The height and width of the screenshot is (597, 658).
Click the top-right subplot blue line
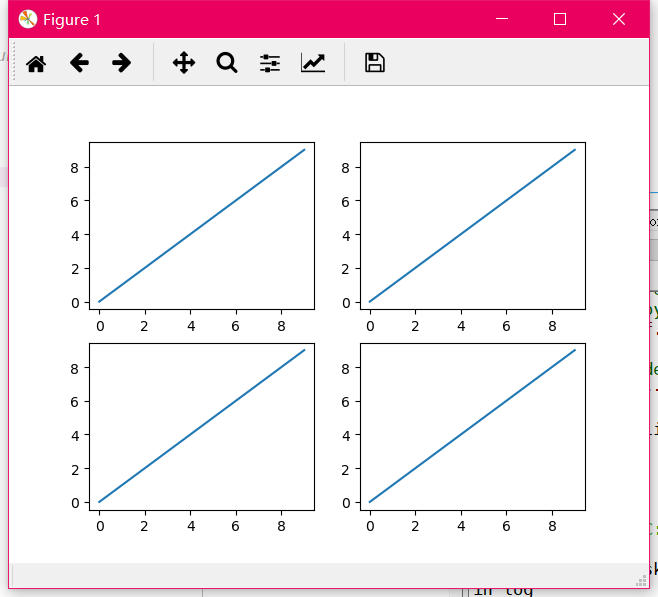click(x=473, y=225)
